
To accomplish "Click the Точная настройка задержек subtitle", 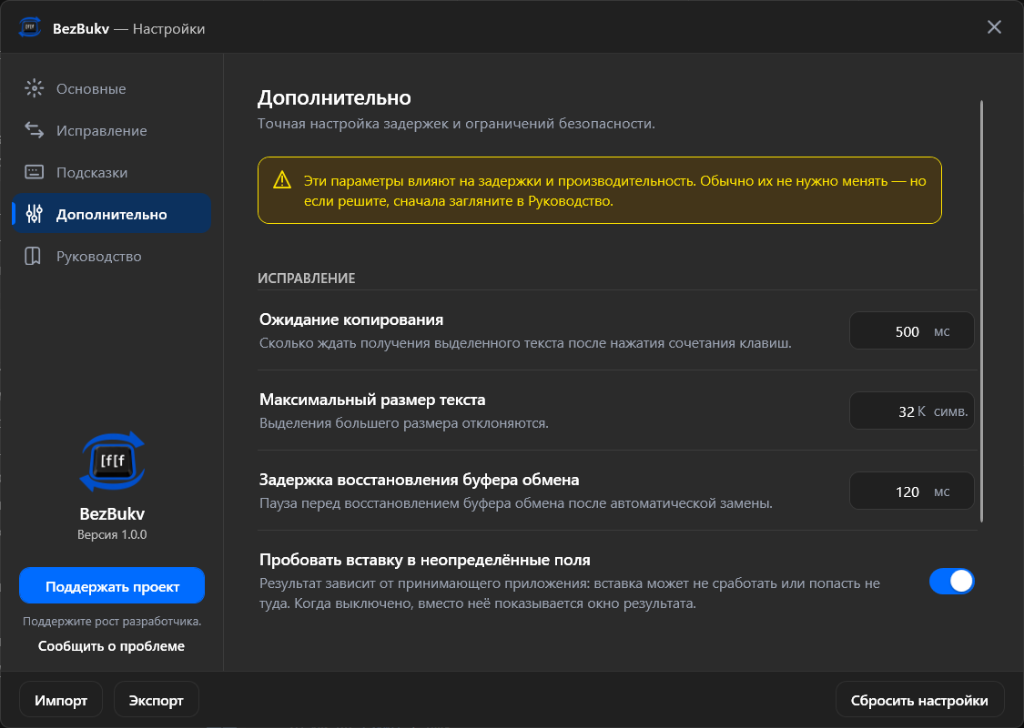I will click(456, 123).
